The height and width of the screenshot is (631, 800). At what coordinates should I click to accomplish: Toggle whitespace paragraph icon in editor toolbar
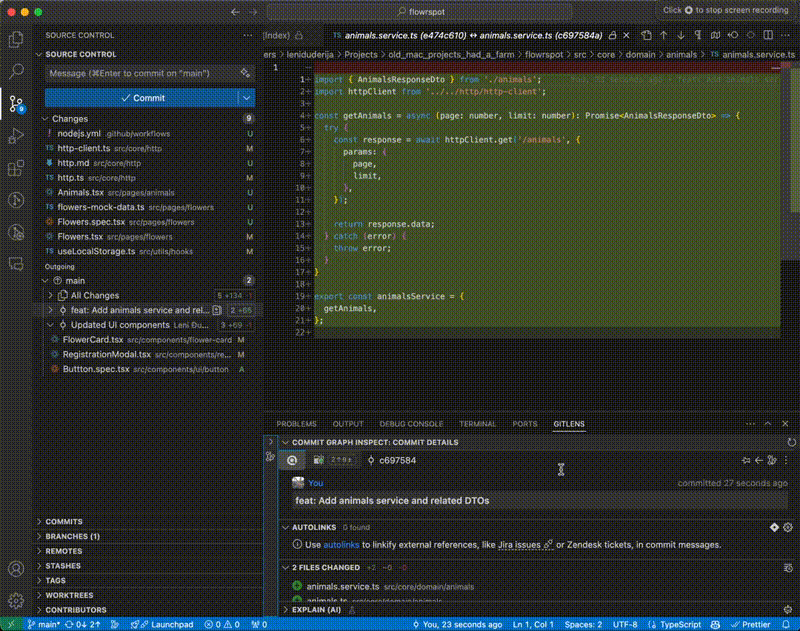click(x=698, y=35)
